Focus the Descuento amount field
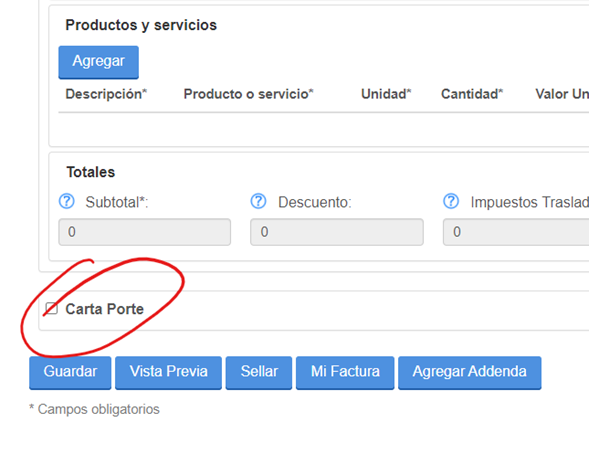 point(337,232)
